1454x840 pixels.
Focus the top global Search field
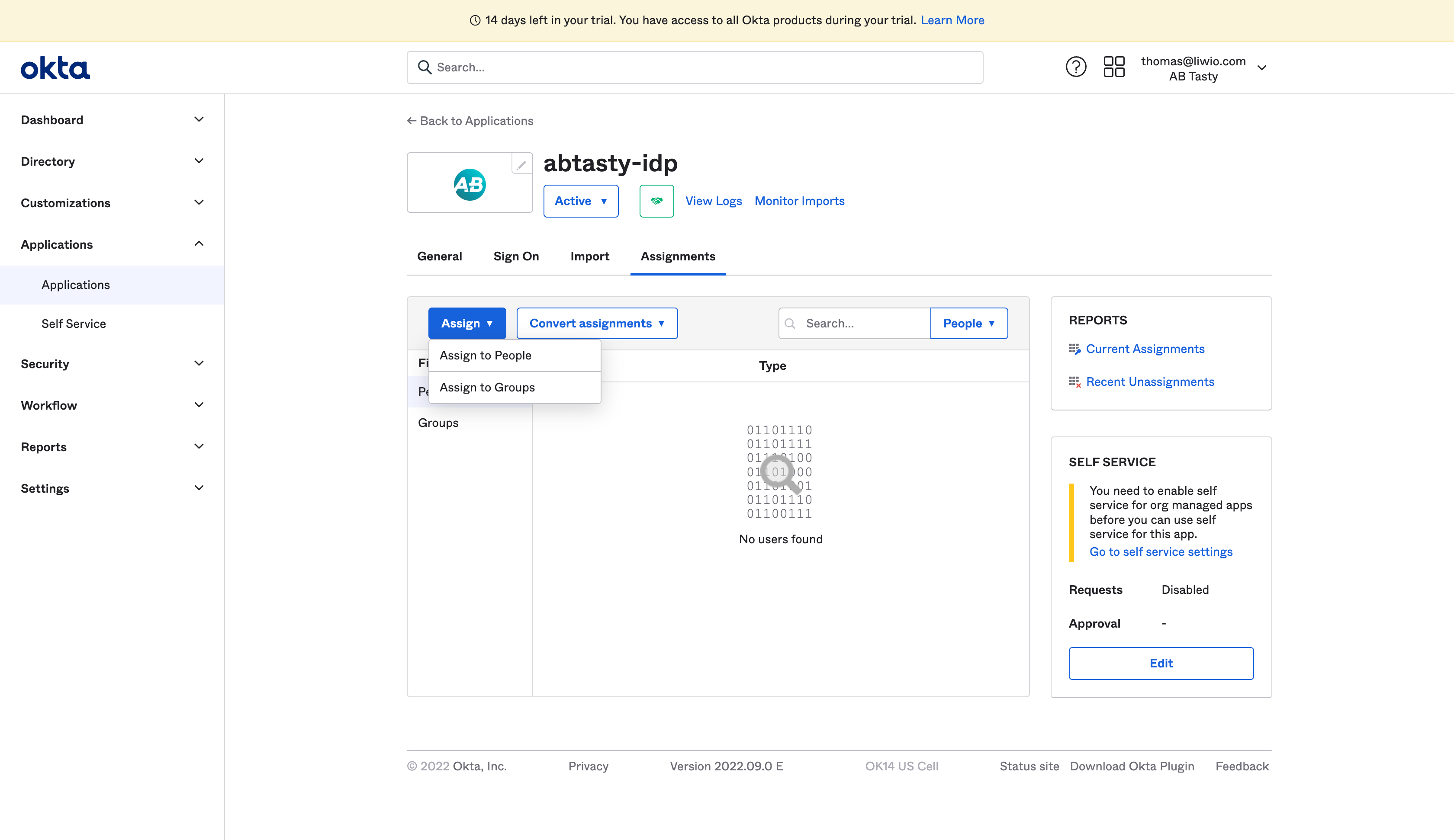[x=695, y=67]
